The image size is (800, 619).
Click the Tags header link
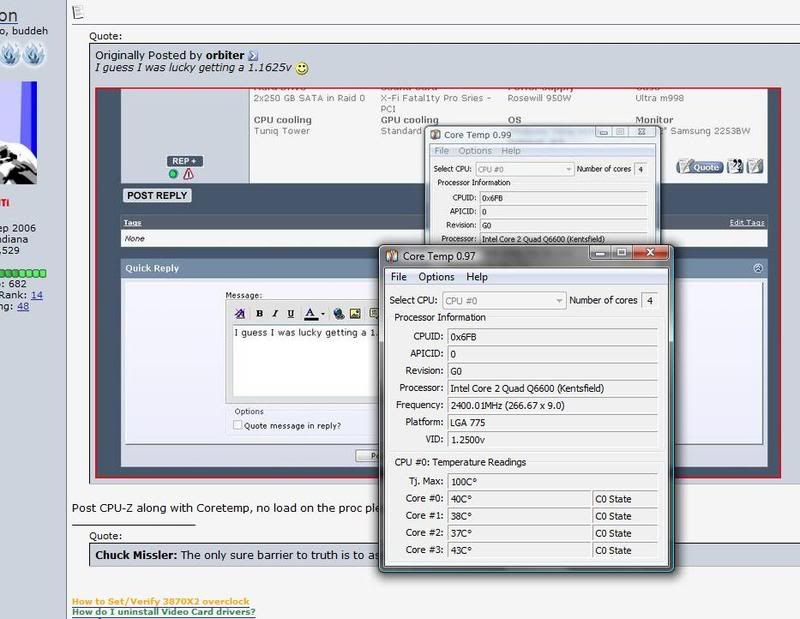click(132, 222)
